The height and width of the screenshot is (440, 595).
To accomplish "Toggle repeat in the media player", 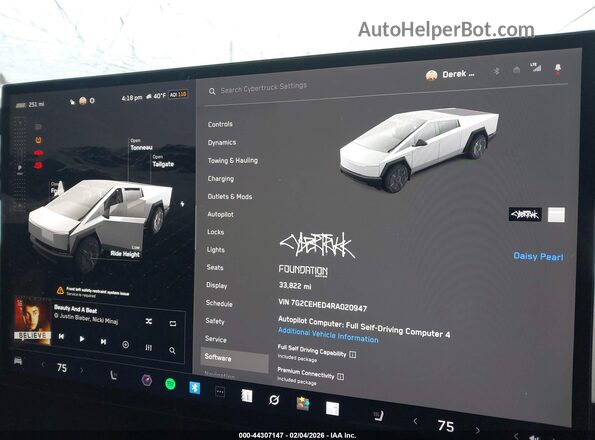I will pyautogui.click(x=173, y=324).
